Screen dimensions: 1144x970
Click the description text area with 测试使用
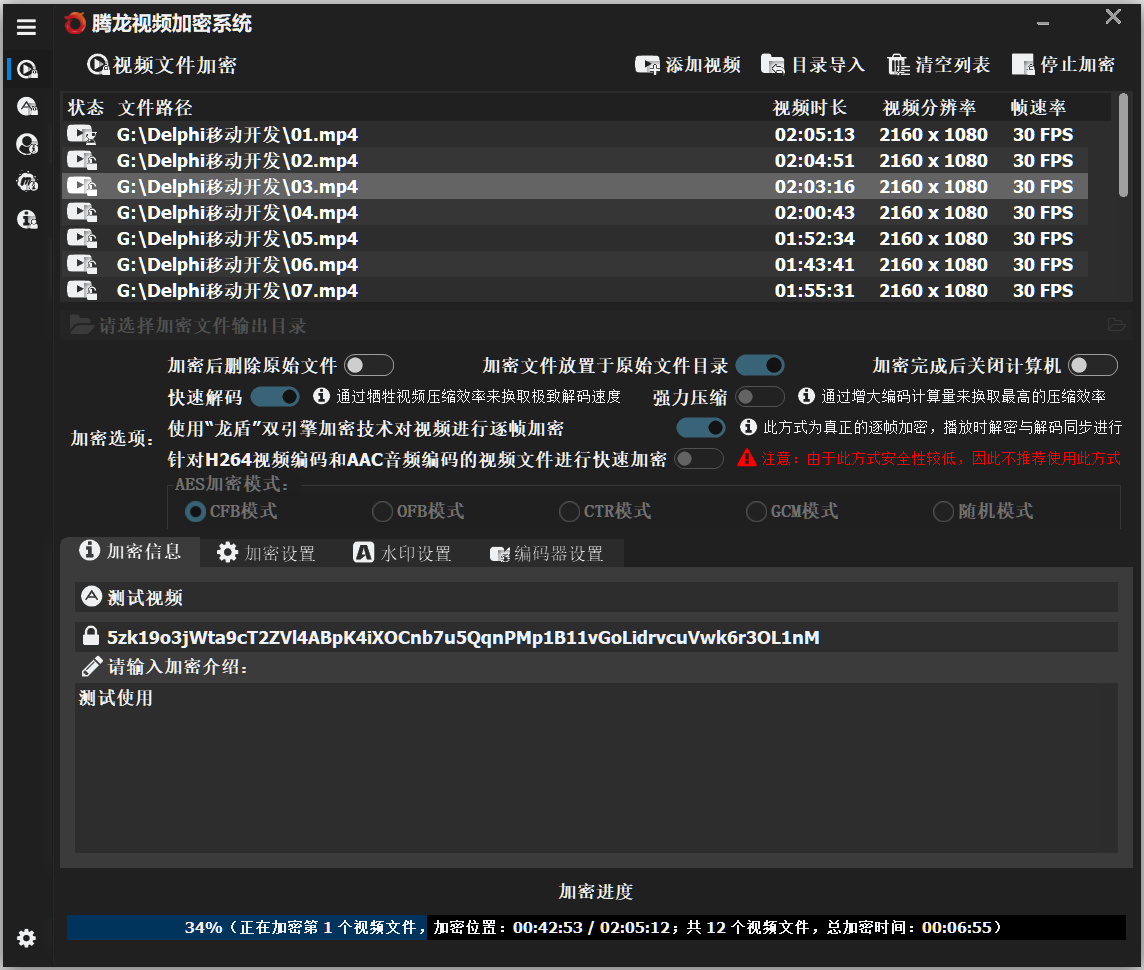pos(596,767)
